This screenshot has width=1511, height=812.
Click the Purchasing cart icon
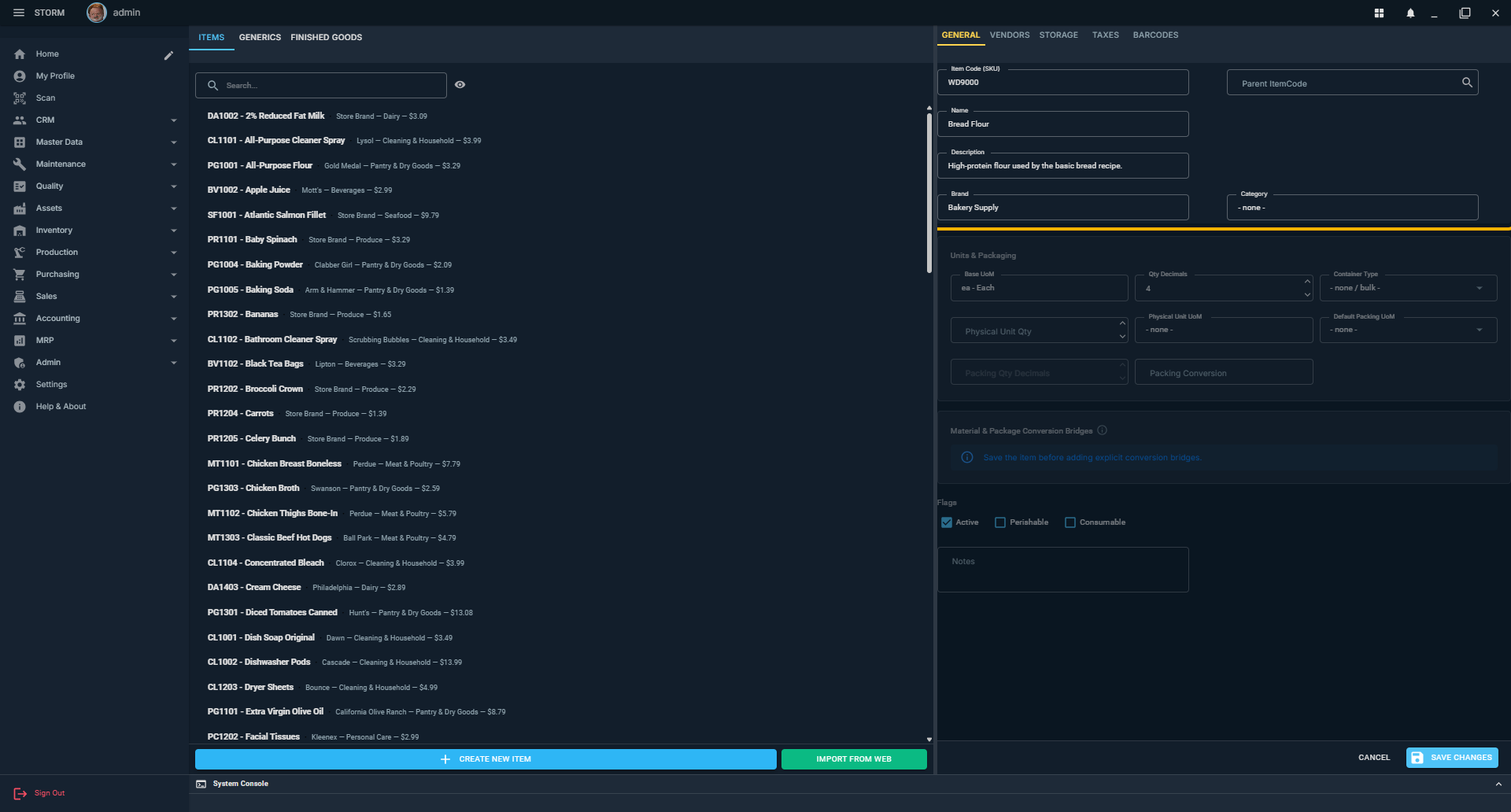[x=20, y=275]
